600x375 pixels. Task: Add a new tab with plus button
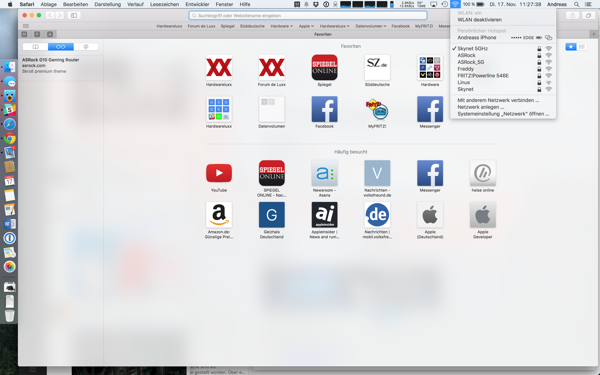click(x=593, y=34)
